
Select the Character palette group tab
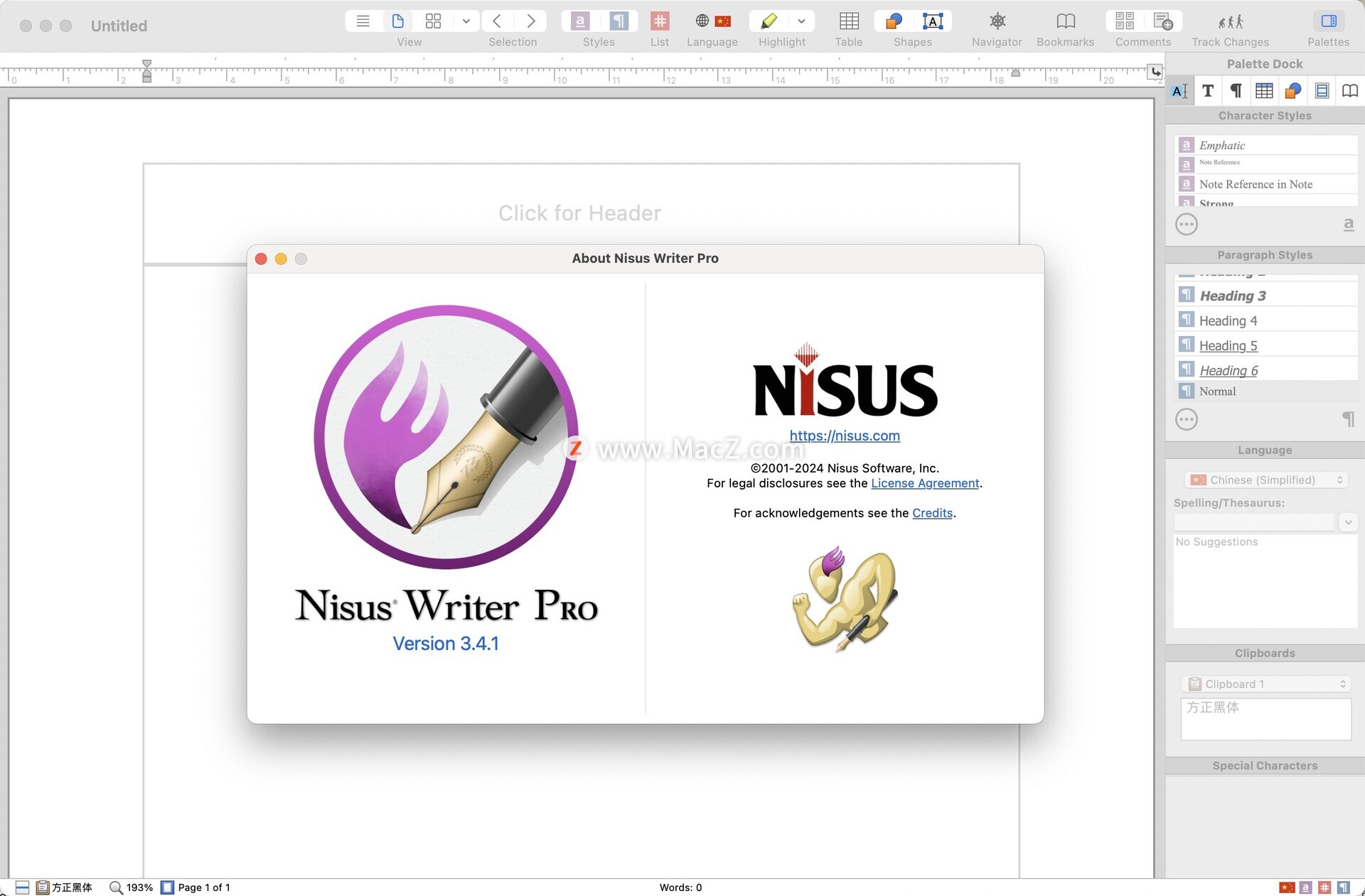pyautogui.click(x=1208, y=90)
